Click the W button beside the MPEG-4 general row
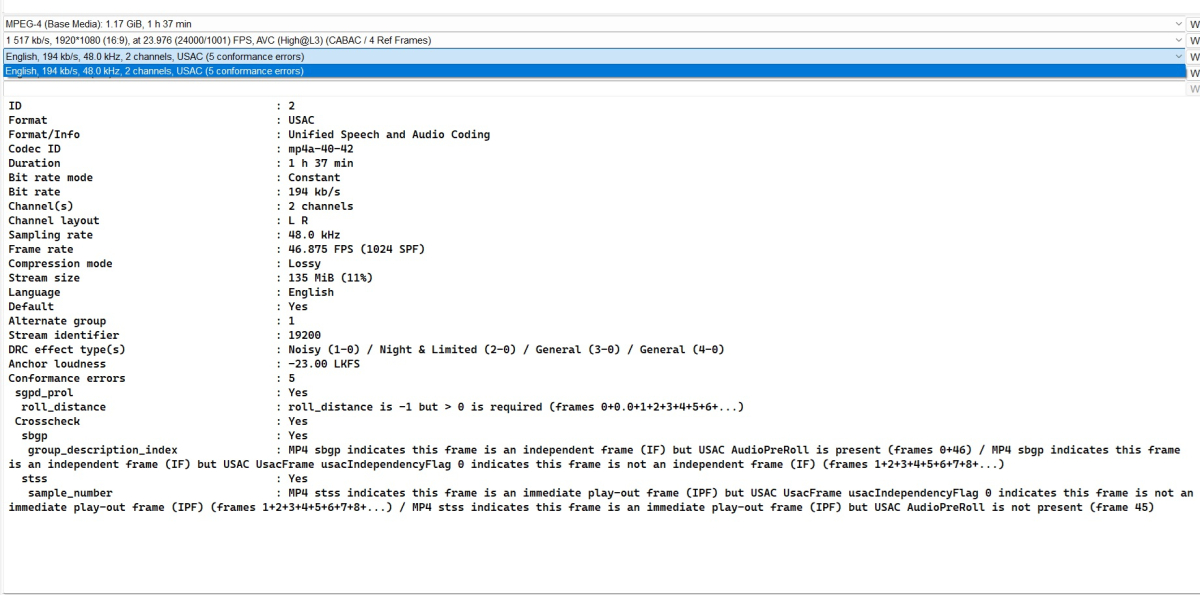1200x595 pixels. click(1194, 23)
